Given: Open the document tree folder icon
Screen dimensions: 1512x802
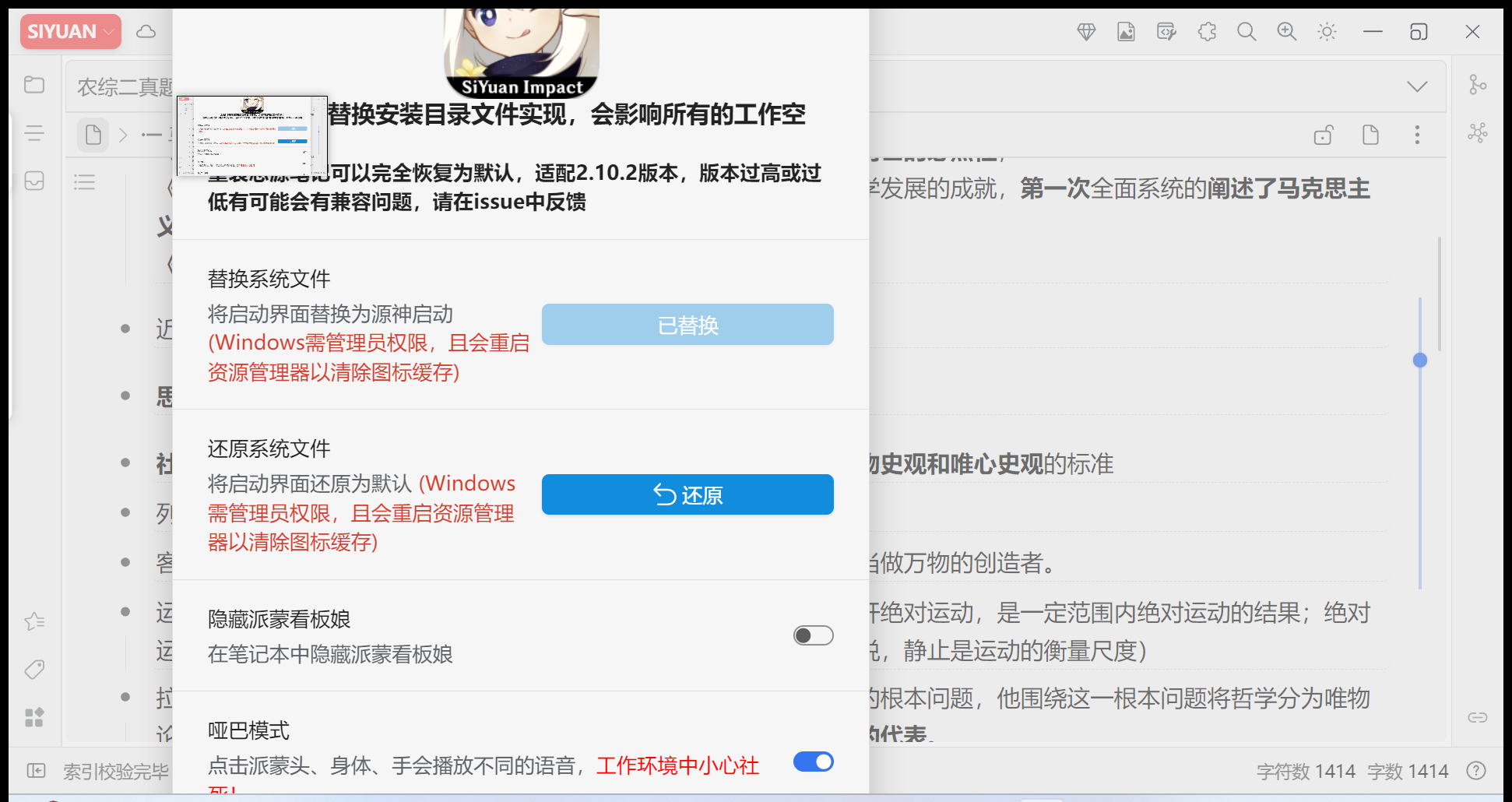Looking at the screenshot, I should pyautogui.click(x=34, y=84).
